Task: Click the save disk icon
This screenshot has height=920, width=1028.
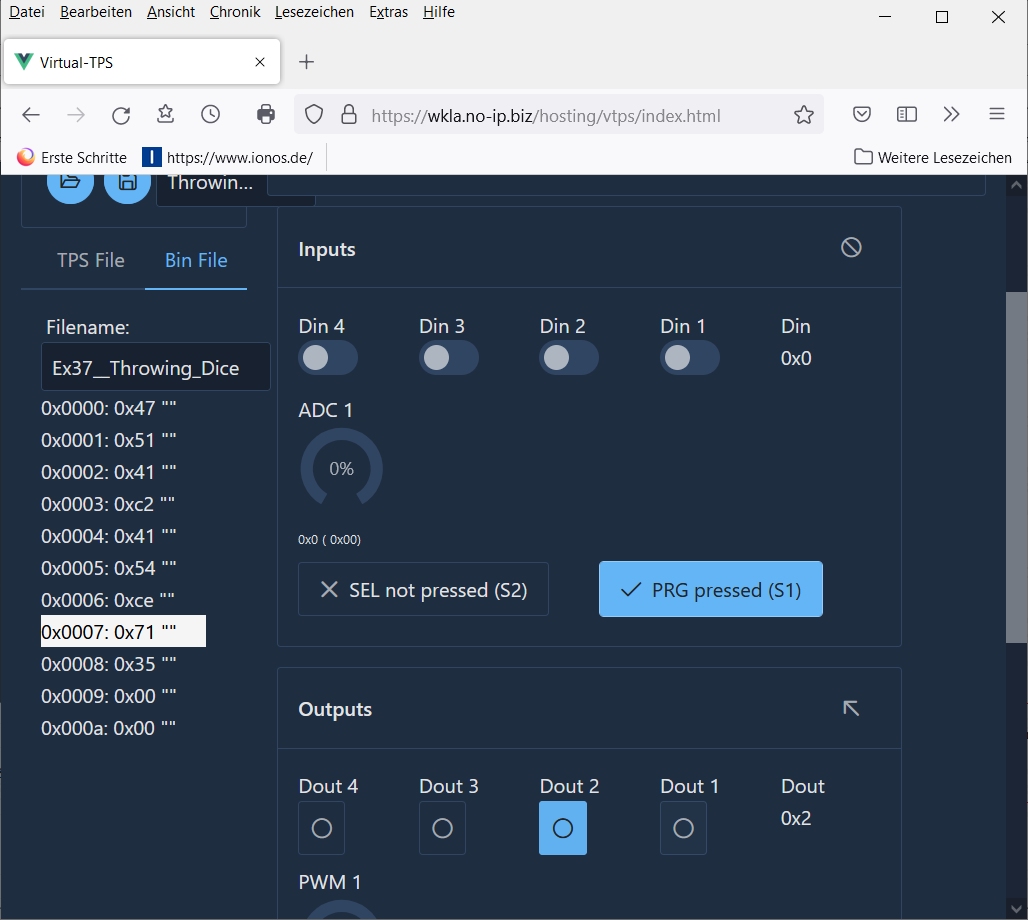Action: click(x=127, y=182)
